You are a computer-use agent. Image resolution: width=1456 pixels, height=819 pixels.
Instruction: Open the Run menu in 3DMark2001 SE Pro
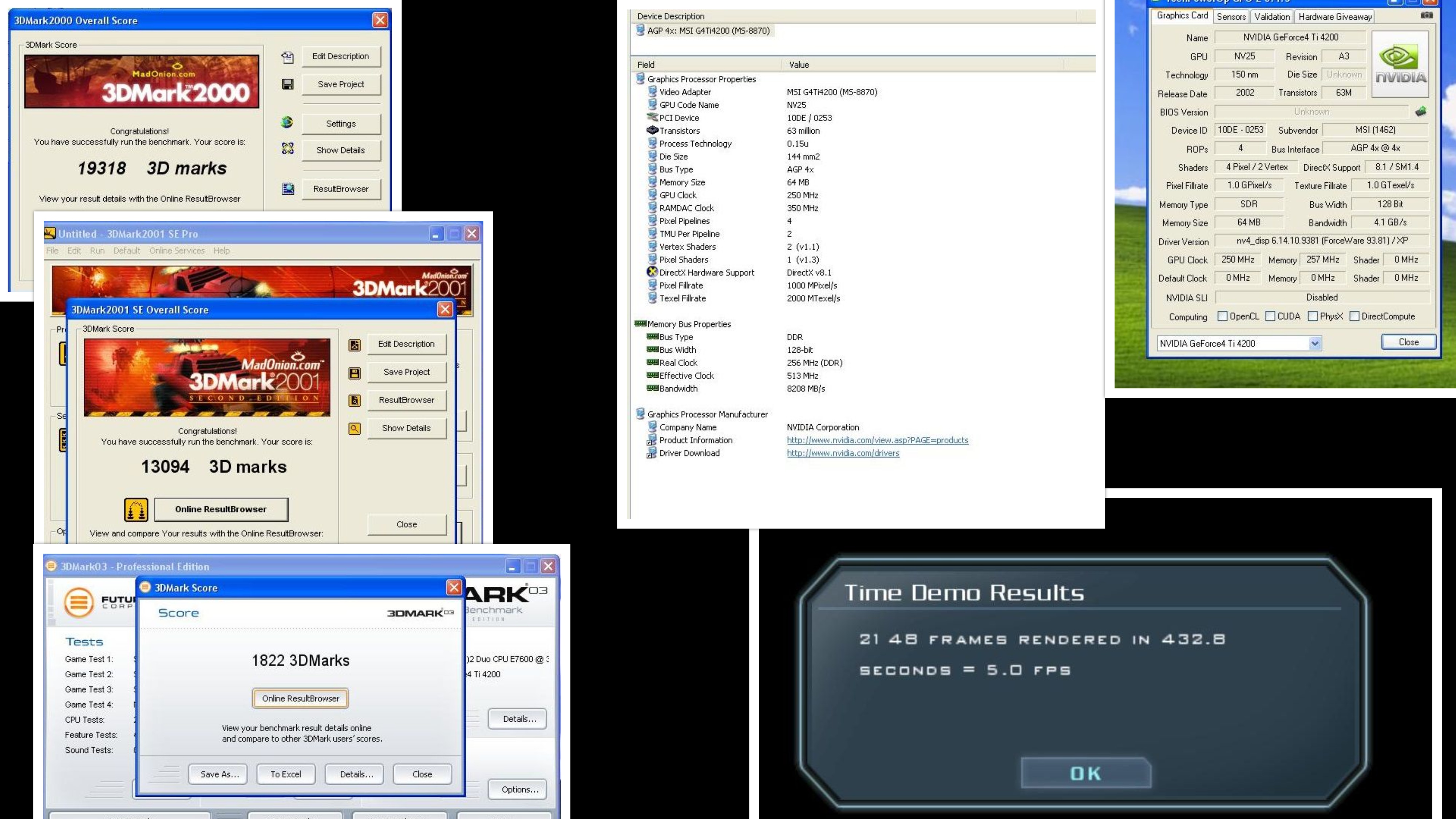97,250
